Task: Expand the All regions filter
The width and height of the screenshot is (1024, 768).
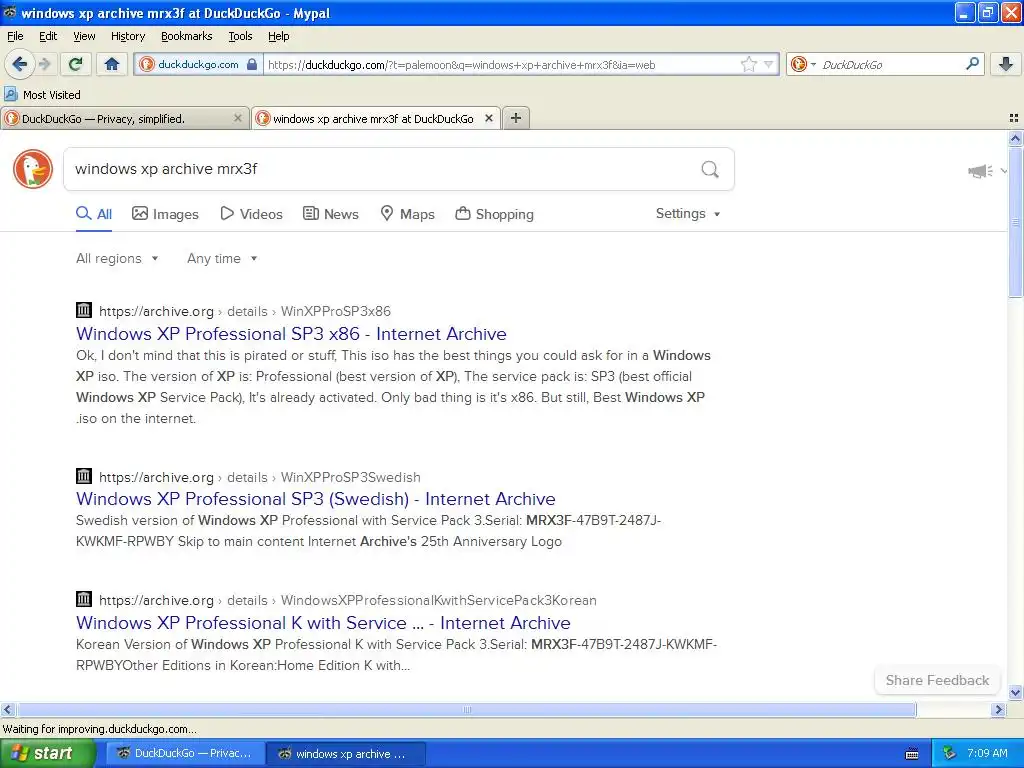Action: pyautogui.click(x=118, y=259)
